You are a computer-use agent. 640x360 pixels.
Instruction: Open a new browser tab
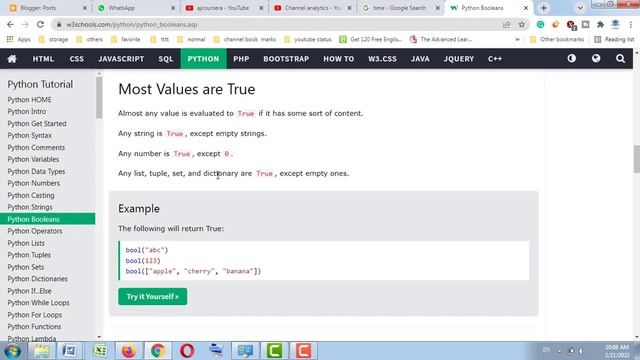pos(543,8)
